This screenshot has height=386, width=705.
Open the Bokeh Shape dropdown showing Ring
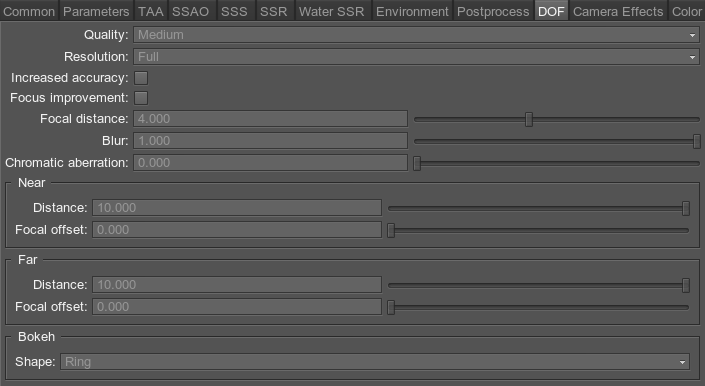point(375,362)
